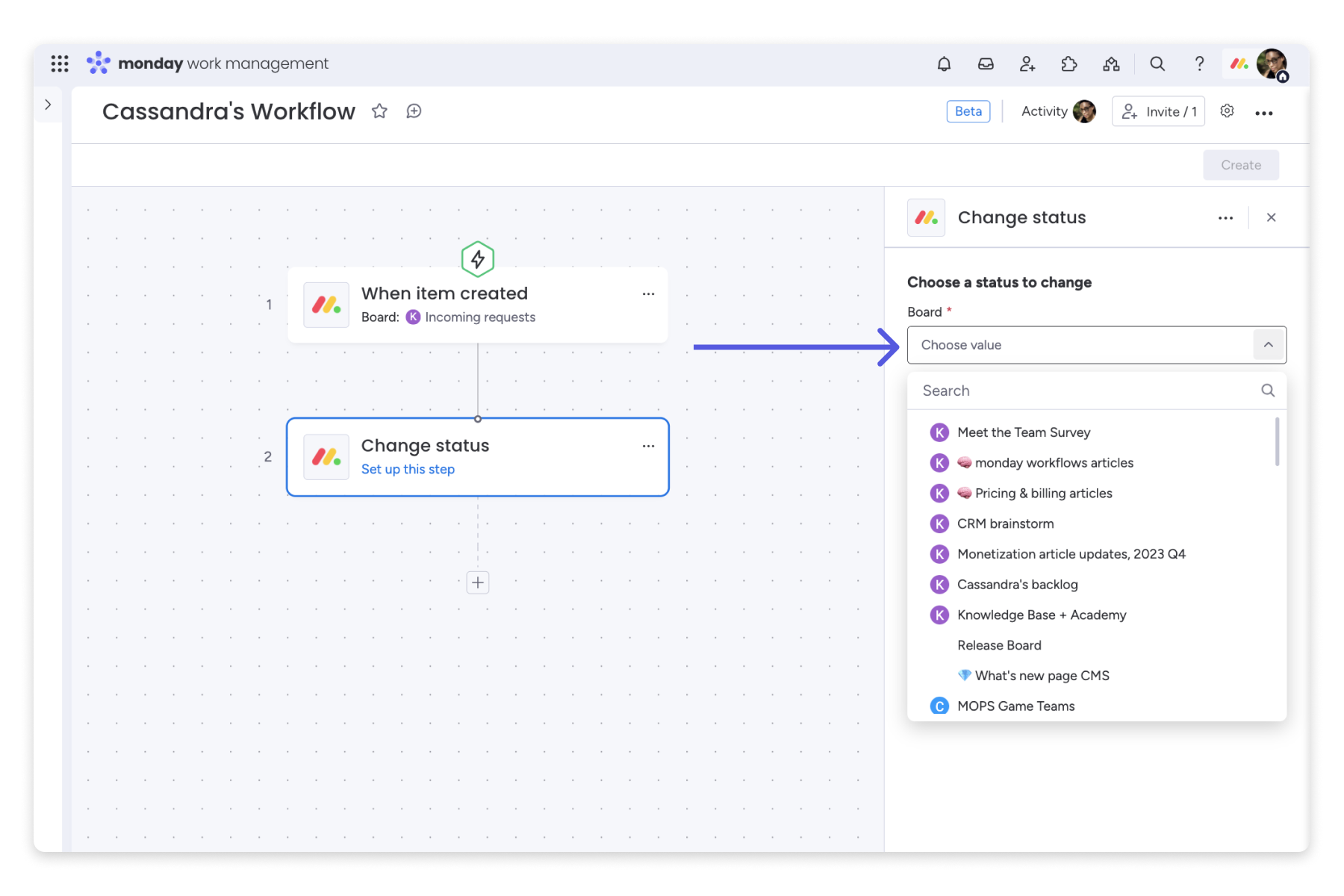Open the three-dot menu on When item created

click(x=648, y=294)
